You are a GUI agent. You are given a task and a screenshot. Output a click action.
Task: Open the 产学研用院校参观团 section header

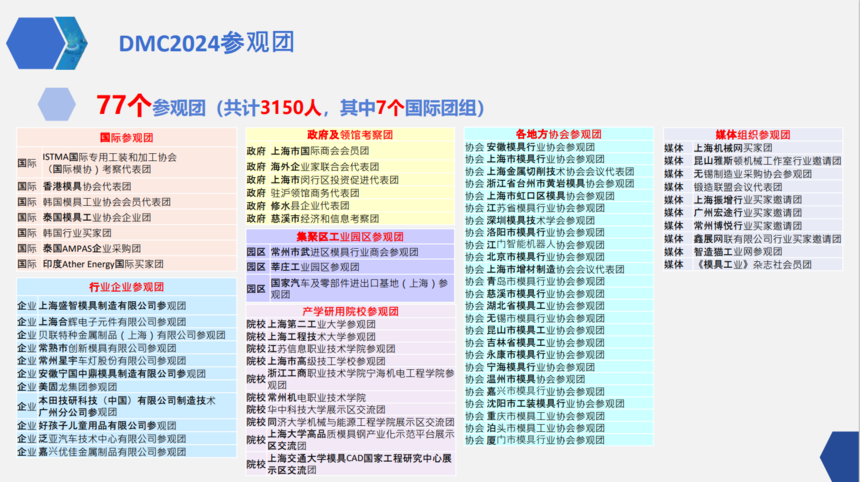point(349,311)
